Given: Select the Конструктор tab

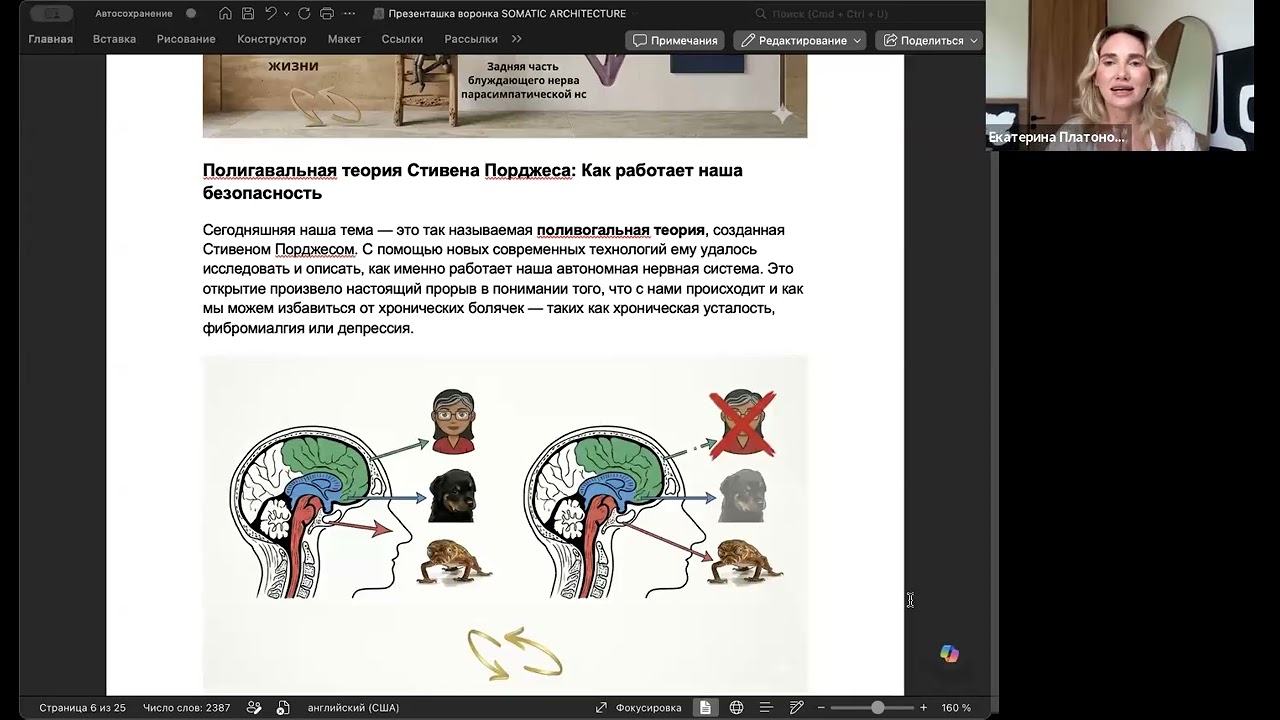Looking at the screenshot, I should [272, 39].
